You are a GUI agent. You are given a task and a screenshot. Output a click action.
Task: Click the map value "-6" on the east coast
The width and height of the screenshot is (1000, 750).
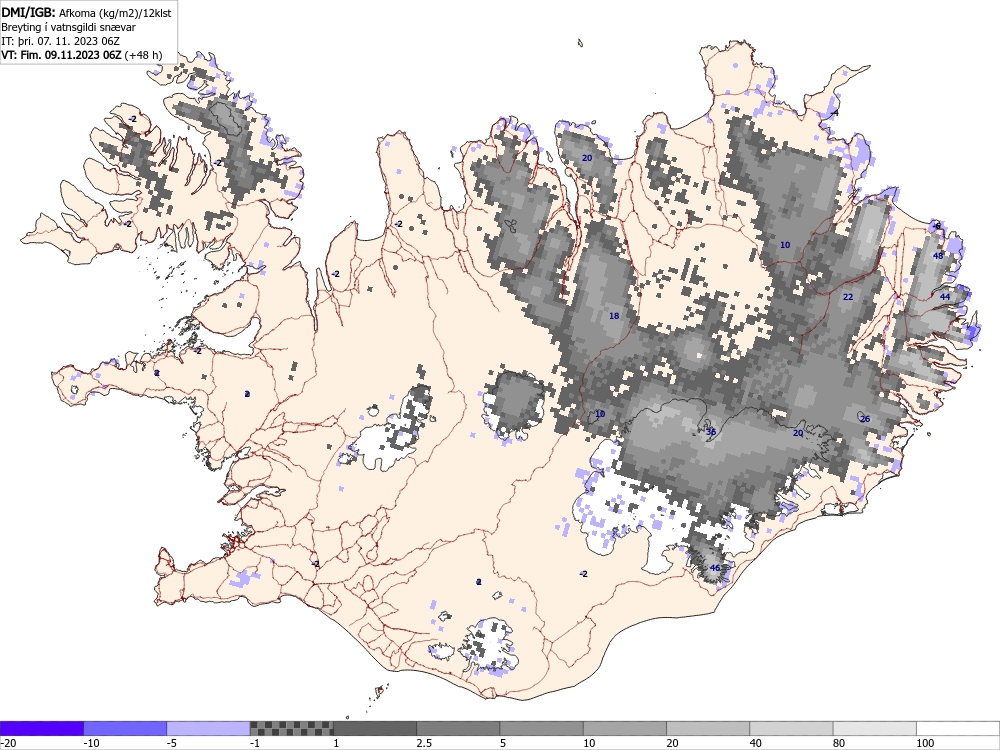click(x=936, y=226)
